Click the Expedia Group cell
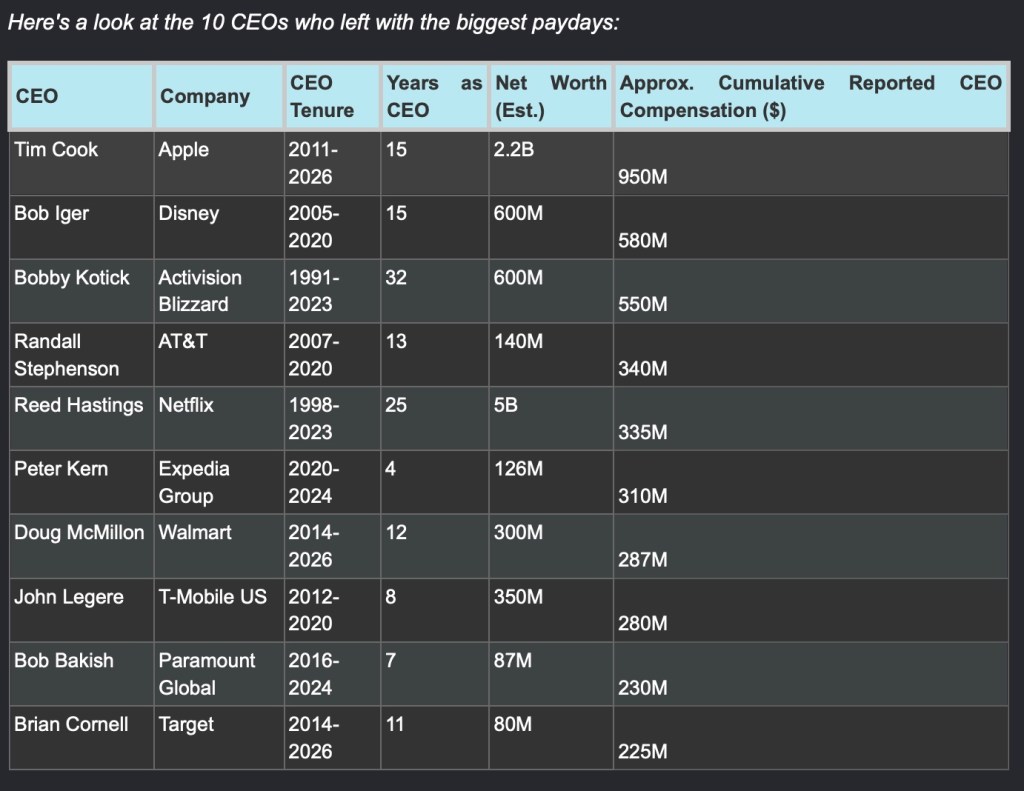Viewport: 1024px width, 791px height. (x=219, y=482)
